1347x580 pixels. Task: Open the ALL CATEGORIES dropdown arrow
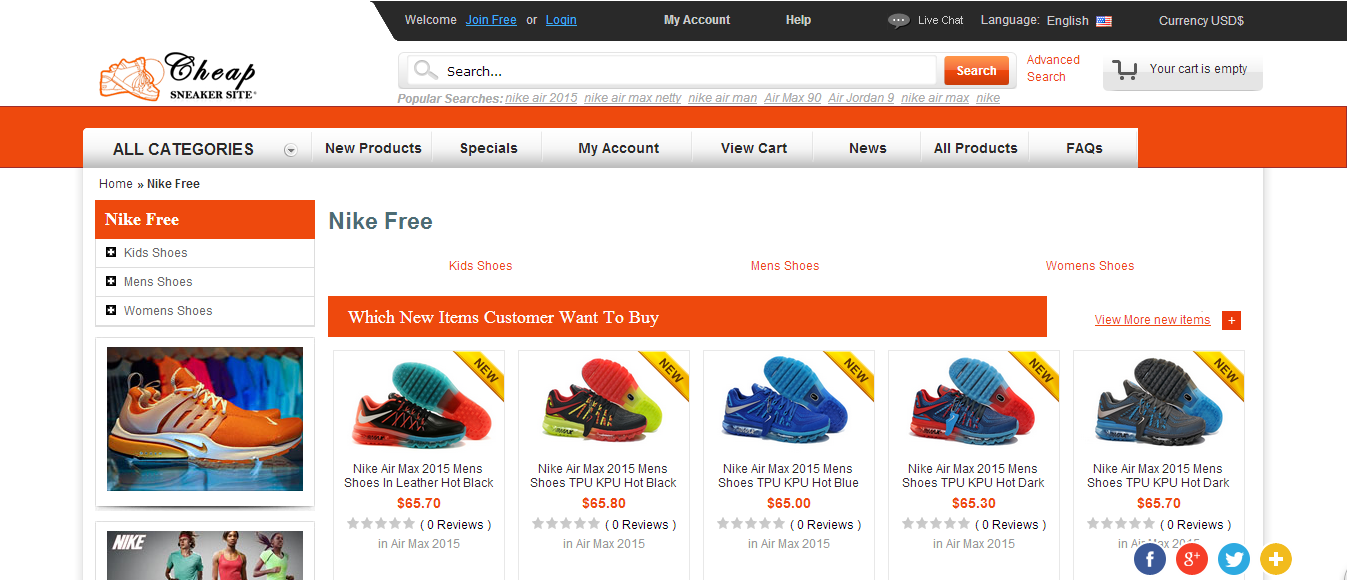coord(291,149)
